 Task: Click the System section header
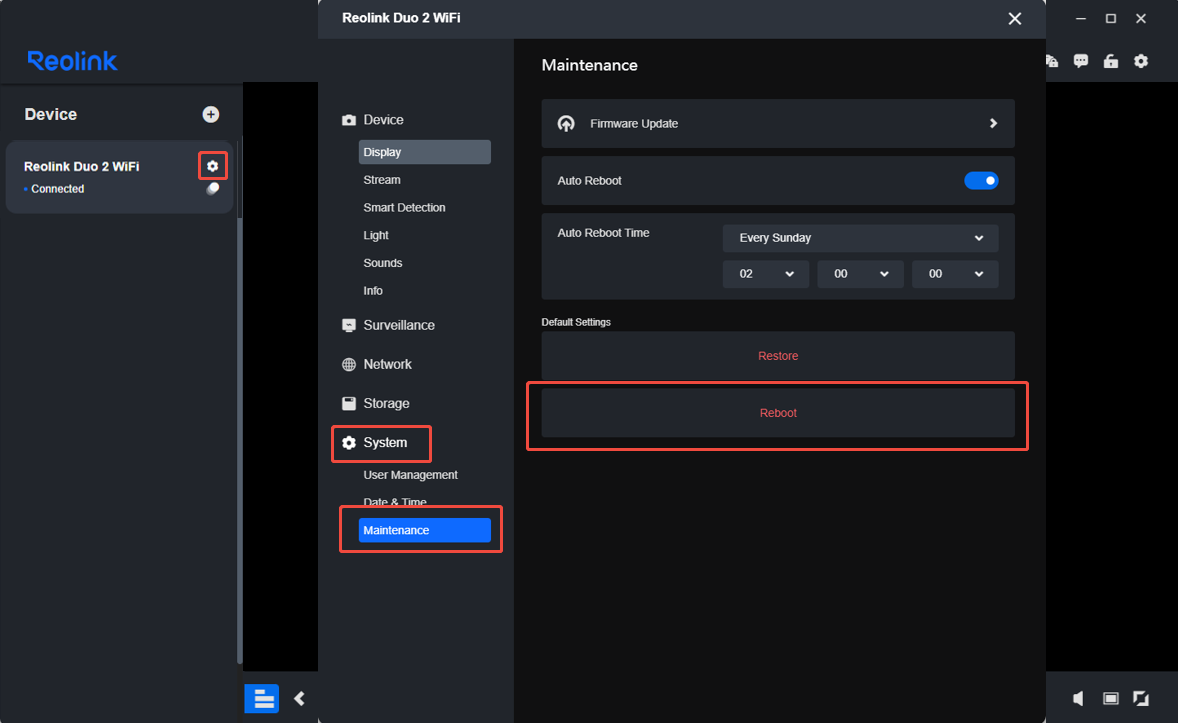pos(375,443)
